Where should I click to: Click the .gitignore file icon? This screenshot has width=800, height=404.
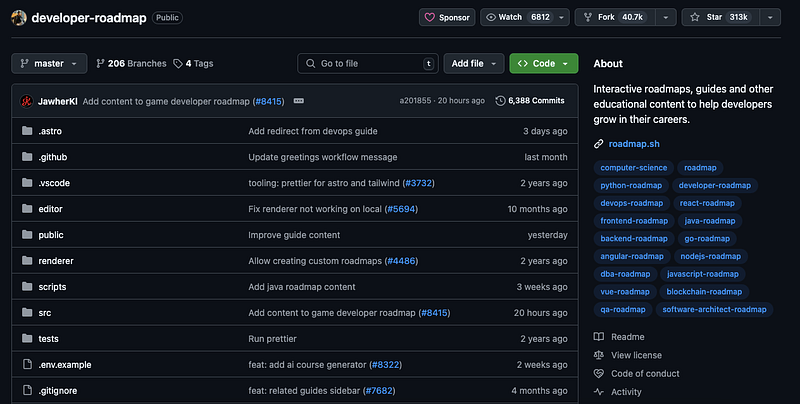(27, 391)
